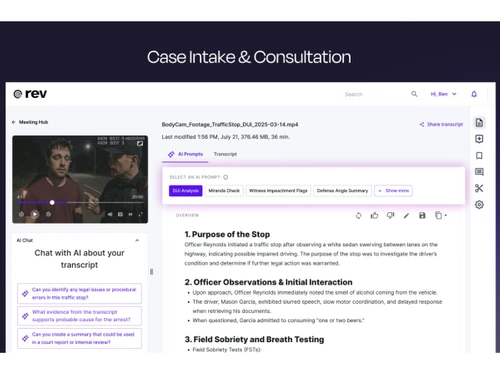Open the settings gear in right sidebar

click(x=479, y=204)
